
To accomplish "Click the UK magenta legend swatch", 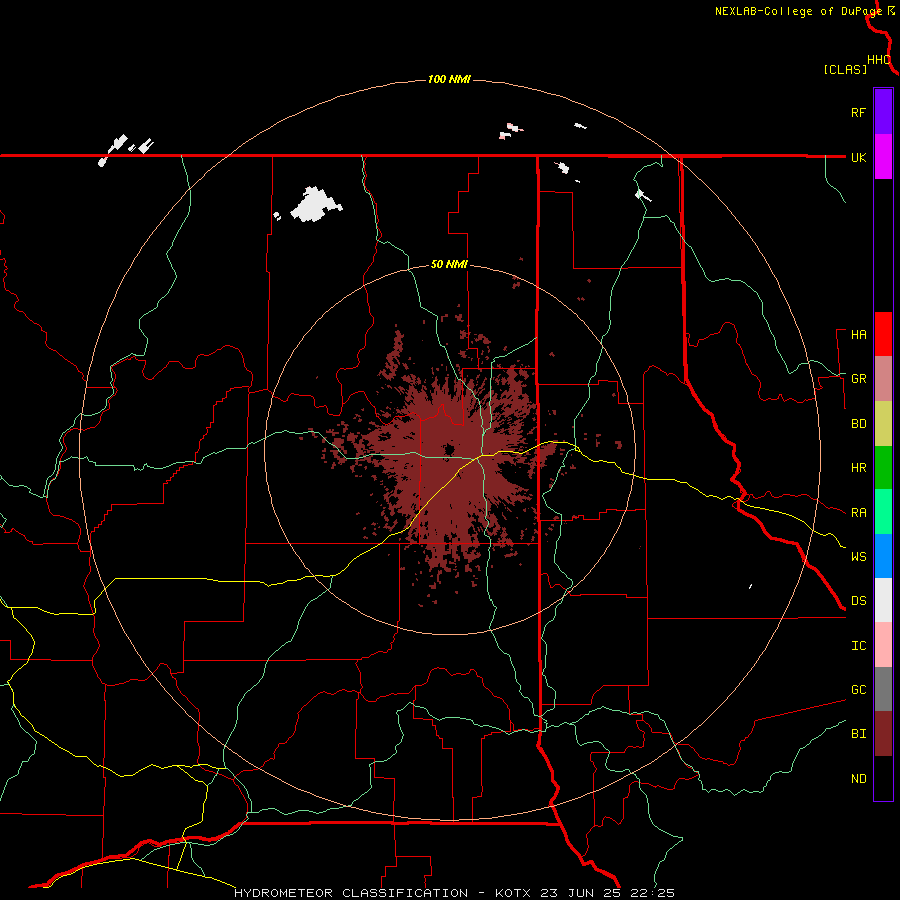I will [883, 157].
